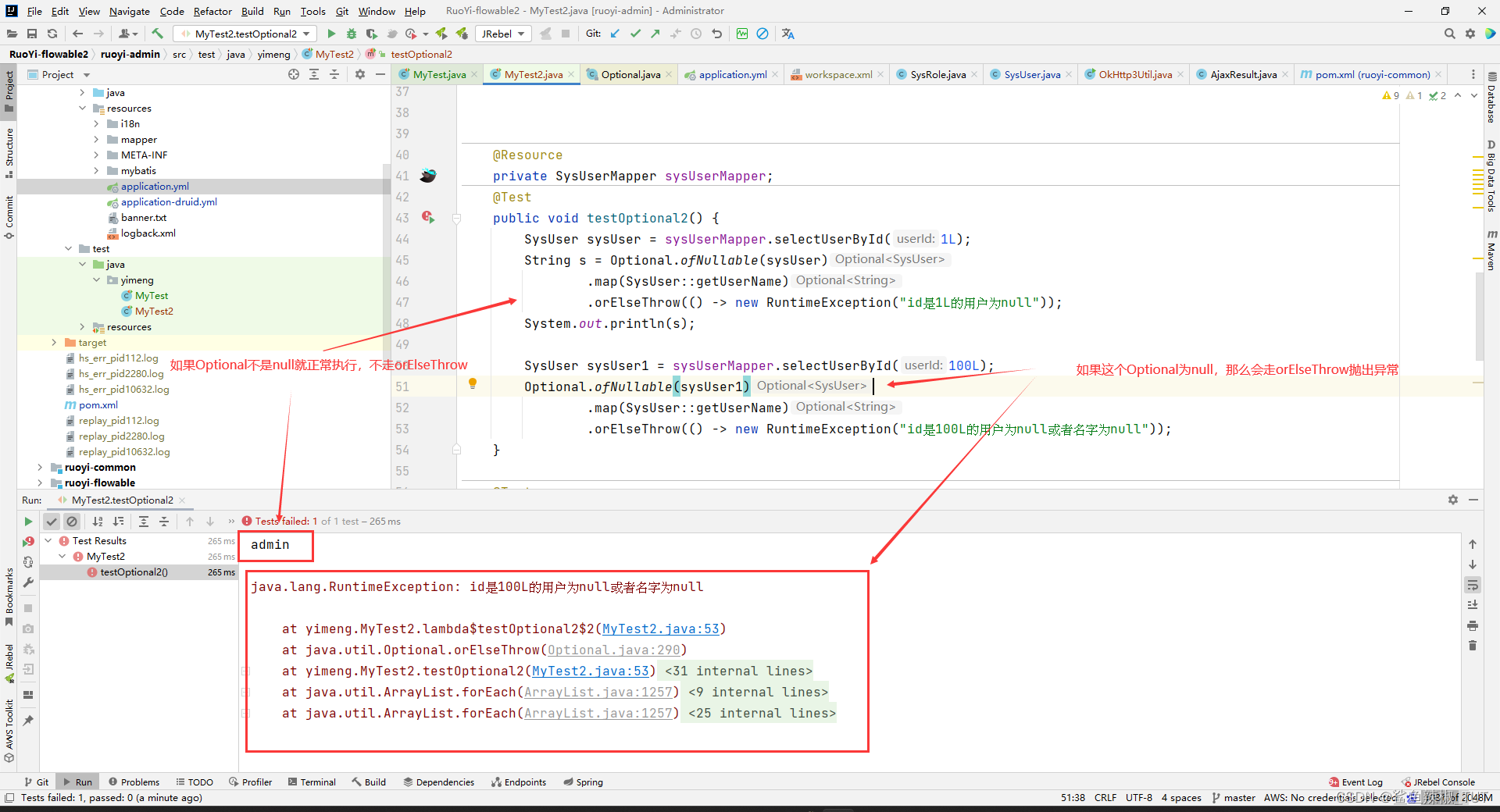Toggle Show Passed tests checkmark button
Image resolution: width=1500 pixels, height=812 pixels.
[x=52, y=522]
